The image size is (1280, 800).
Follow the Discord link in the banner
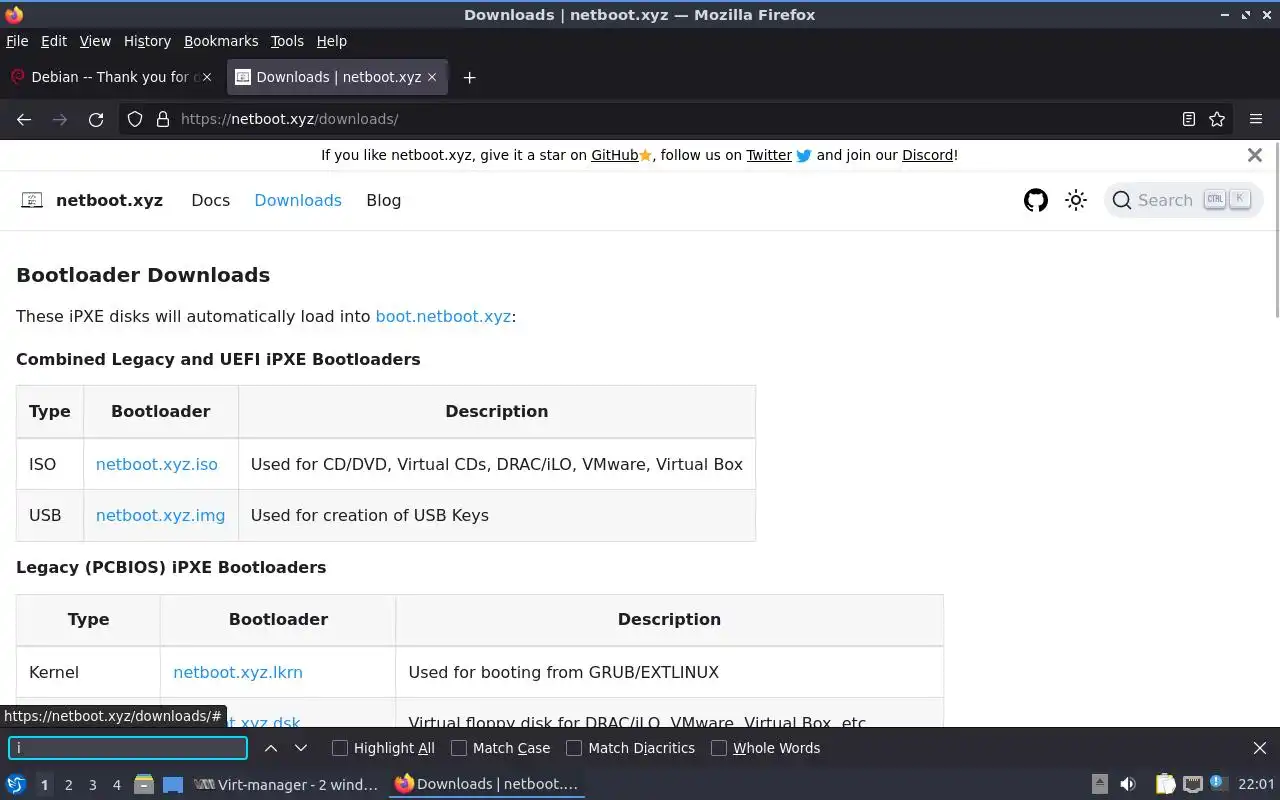tap(928, 155)
